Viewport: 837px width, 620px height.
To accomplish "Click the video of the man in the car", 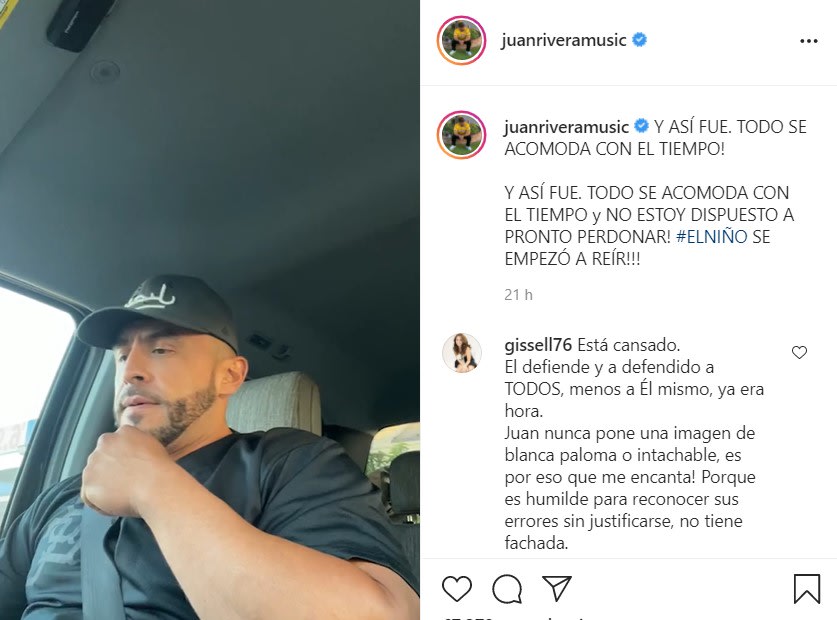I will (x=210, y=310).
